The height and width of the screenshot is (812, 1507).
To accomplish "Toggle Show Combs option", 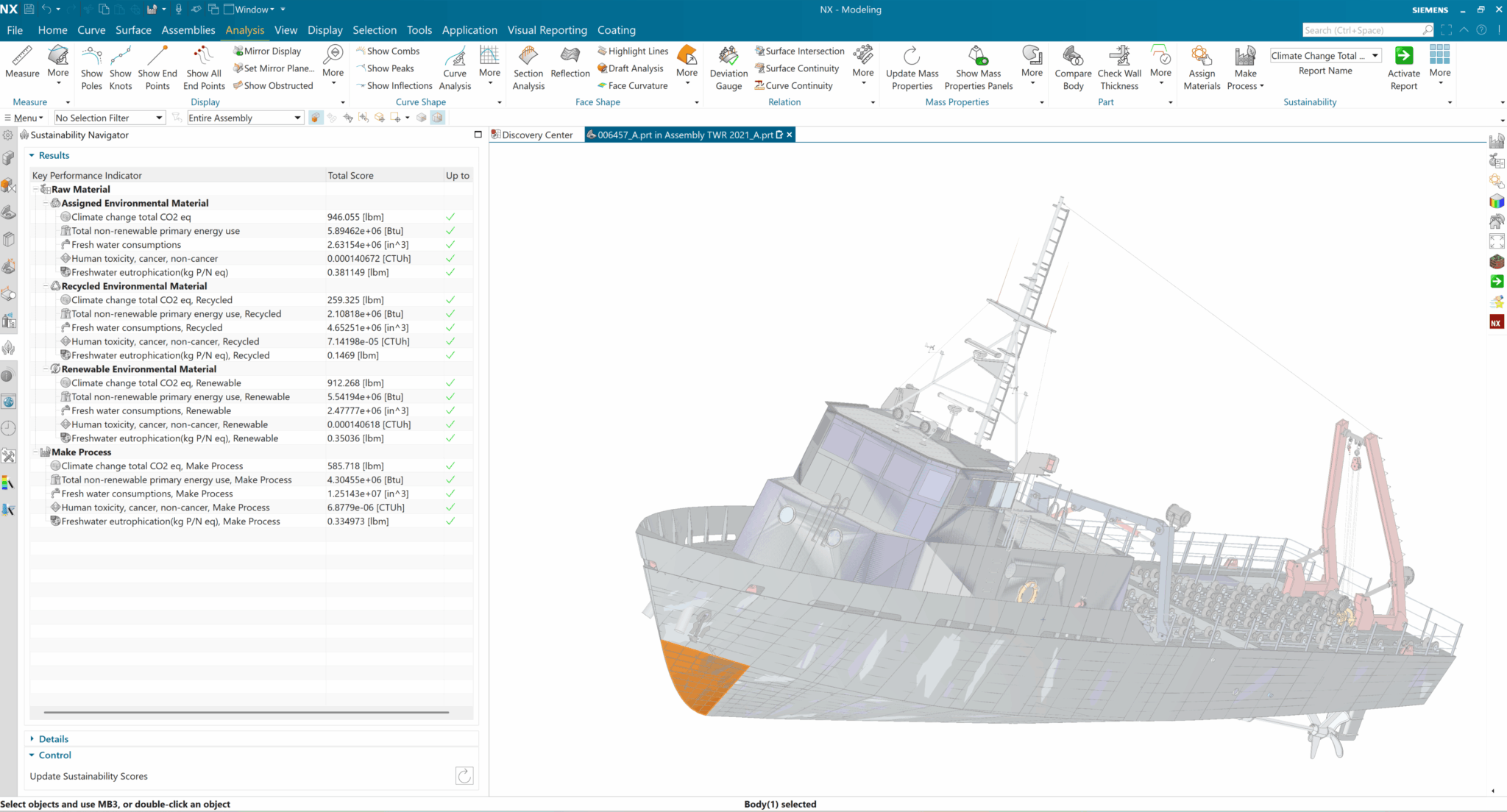I will pos(388,51).
